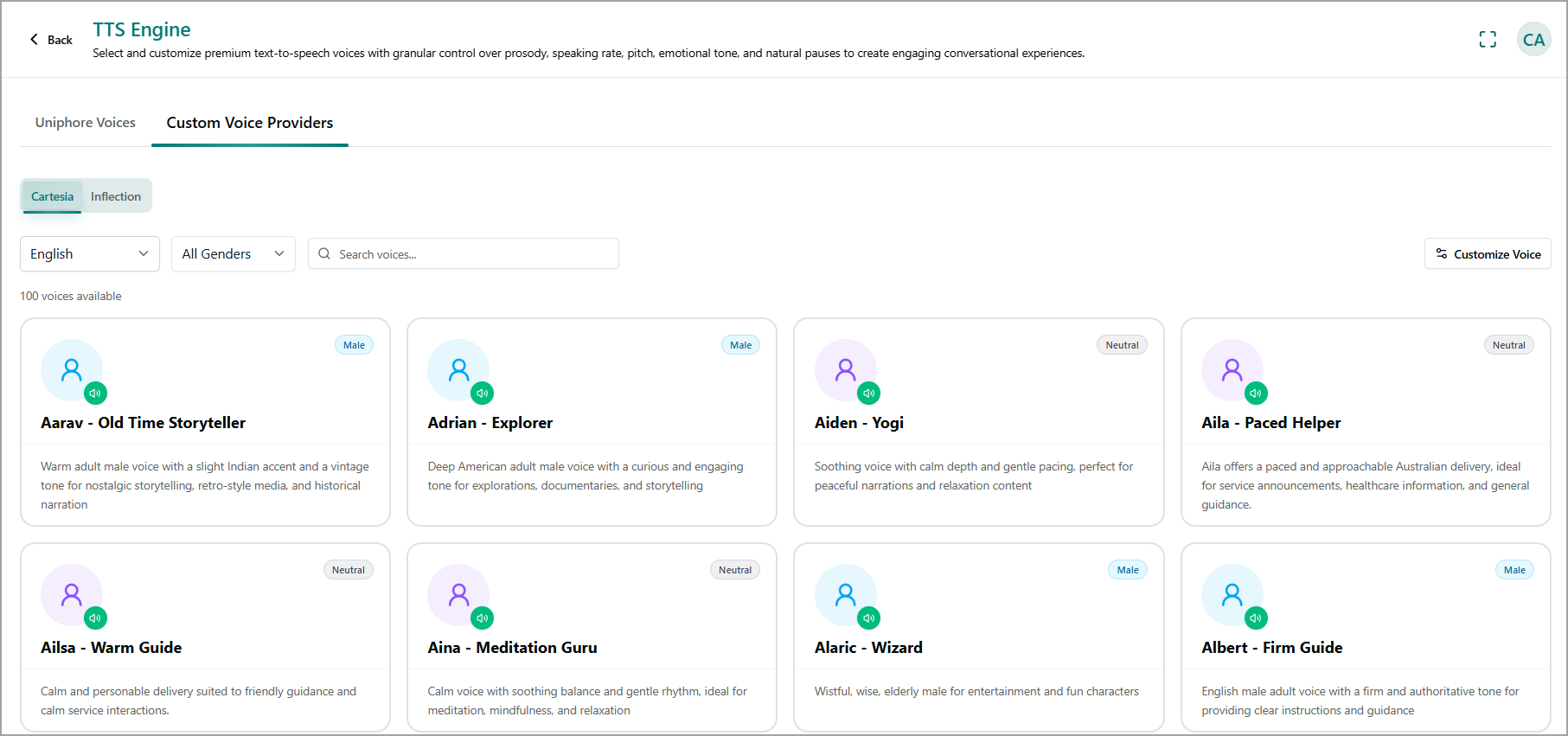
Task: Click the search magnifier icon
Action: [324, 253]
